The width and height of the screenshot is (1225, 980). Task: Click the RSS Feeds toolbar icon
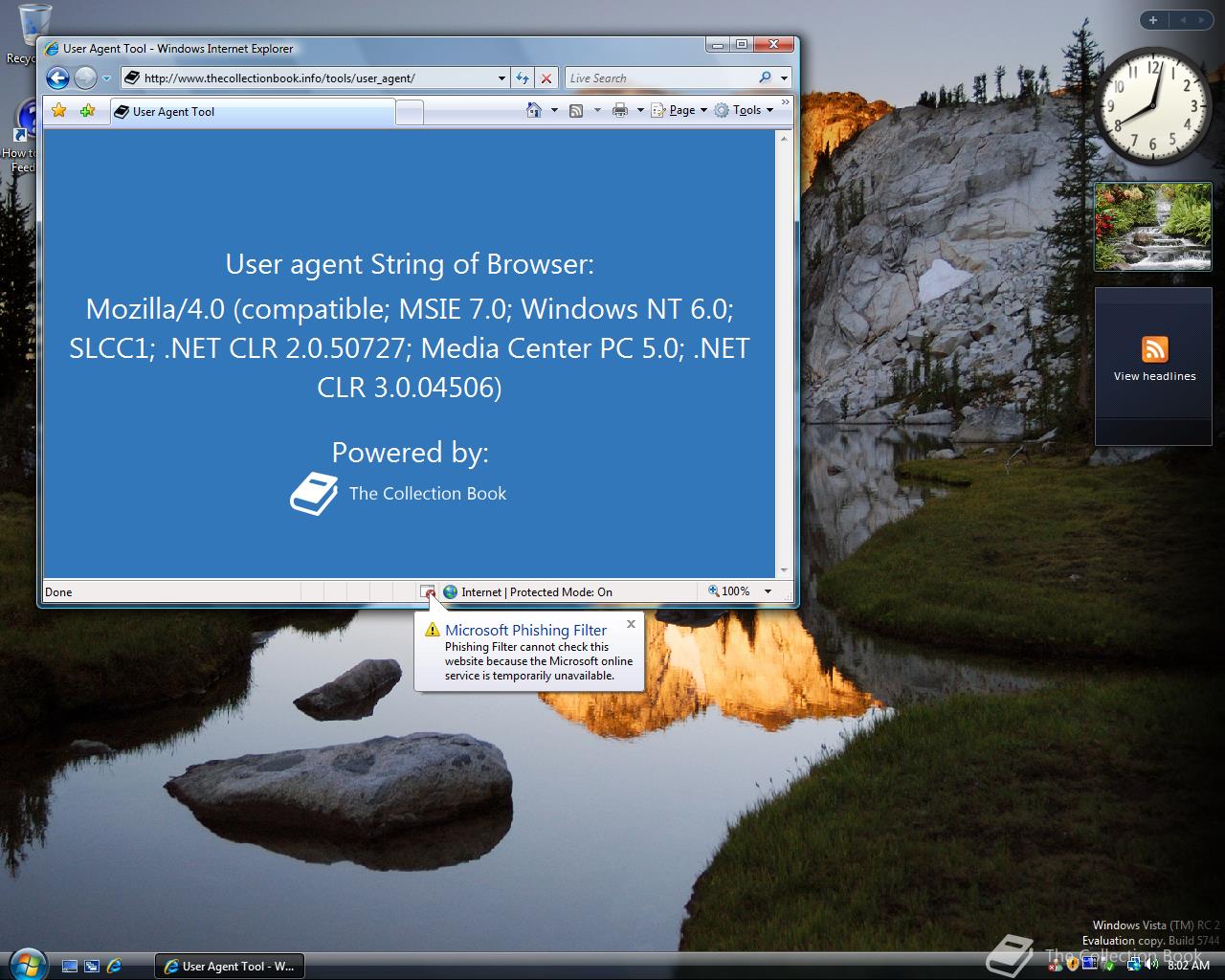576,111
